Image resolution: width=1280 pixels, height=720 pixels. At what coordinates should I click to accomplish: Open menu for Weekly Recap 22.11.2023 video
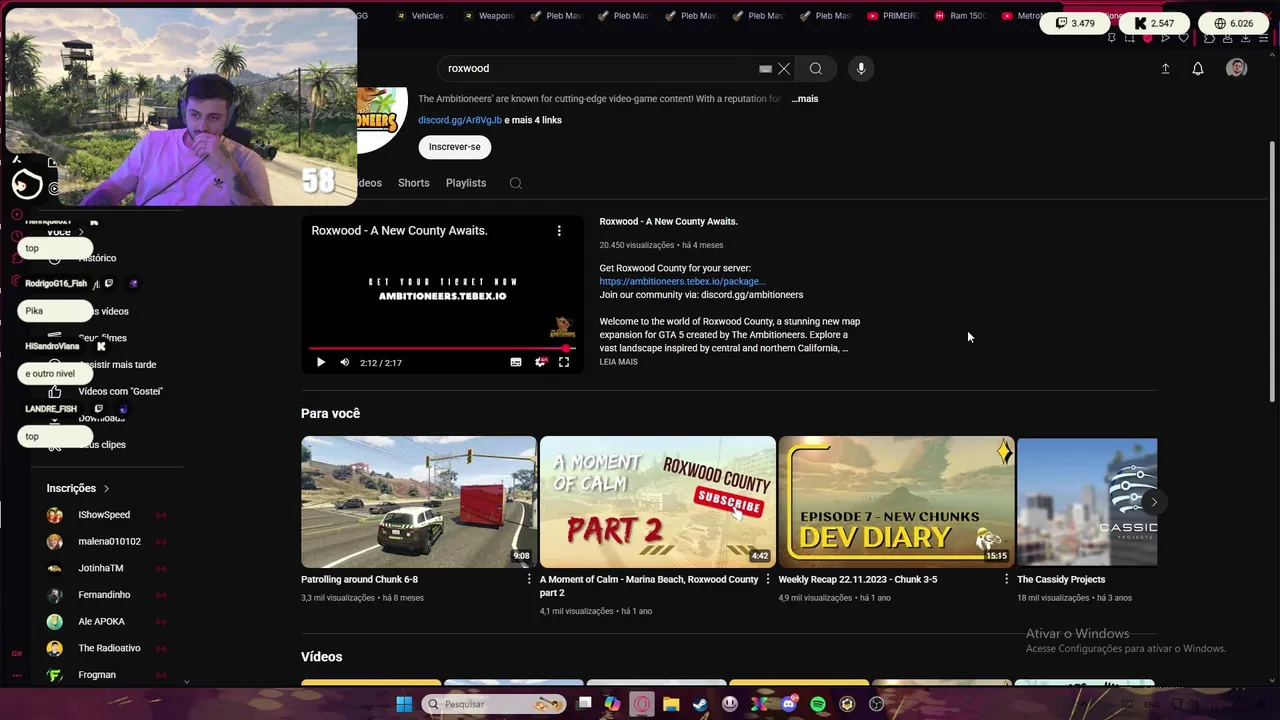[x=1007, y=579]
